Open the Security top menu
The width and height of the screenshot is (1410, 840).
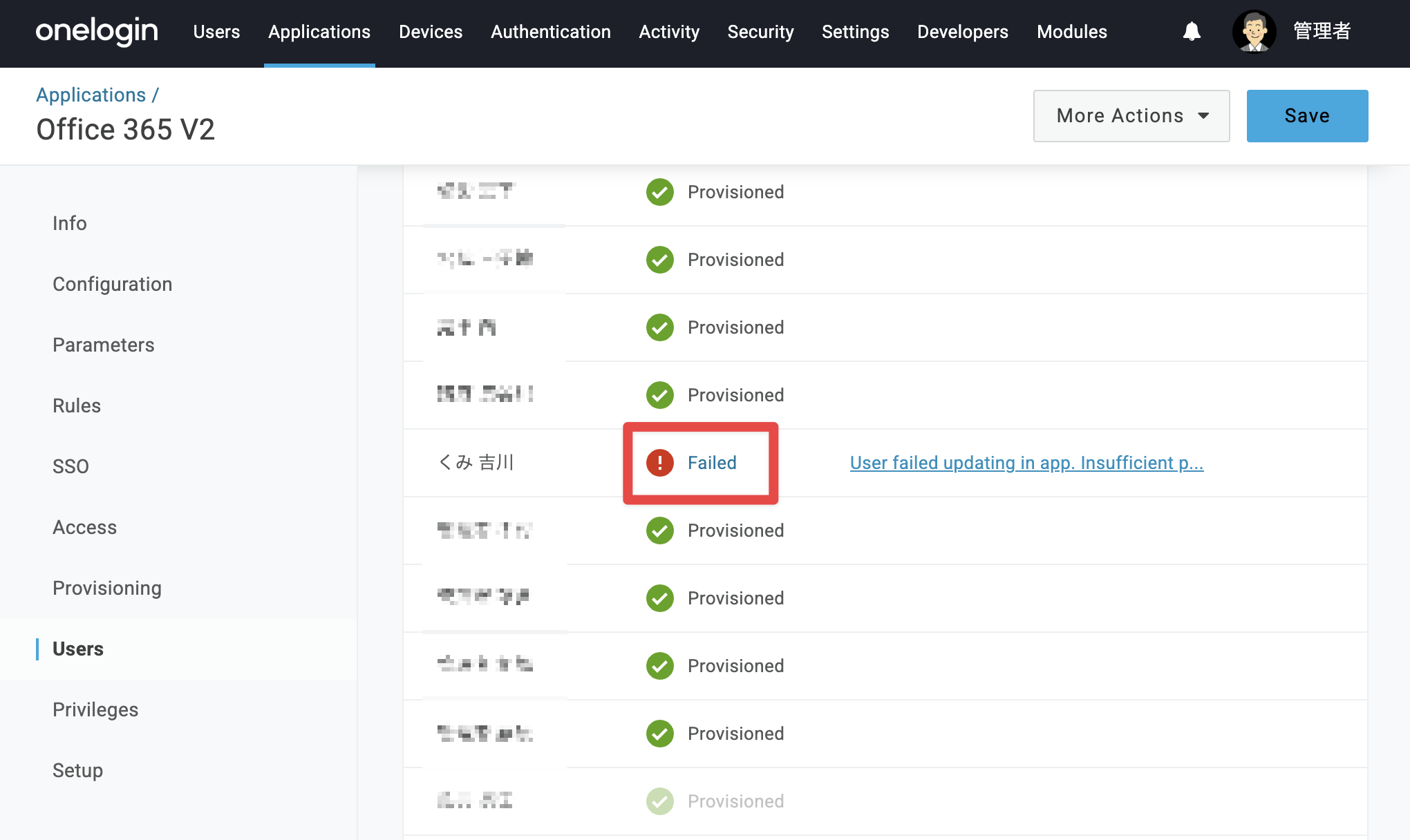pos(760,32)
